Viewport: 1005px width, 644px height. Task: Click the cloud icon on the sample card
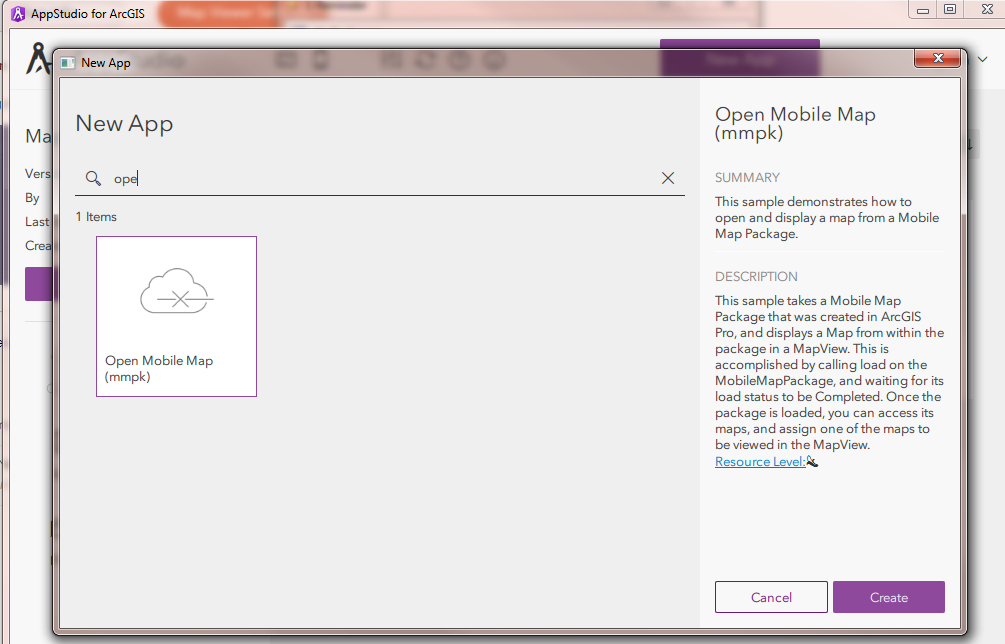click(176, 292)
